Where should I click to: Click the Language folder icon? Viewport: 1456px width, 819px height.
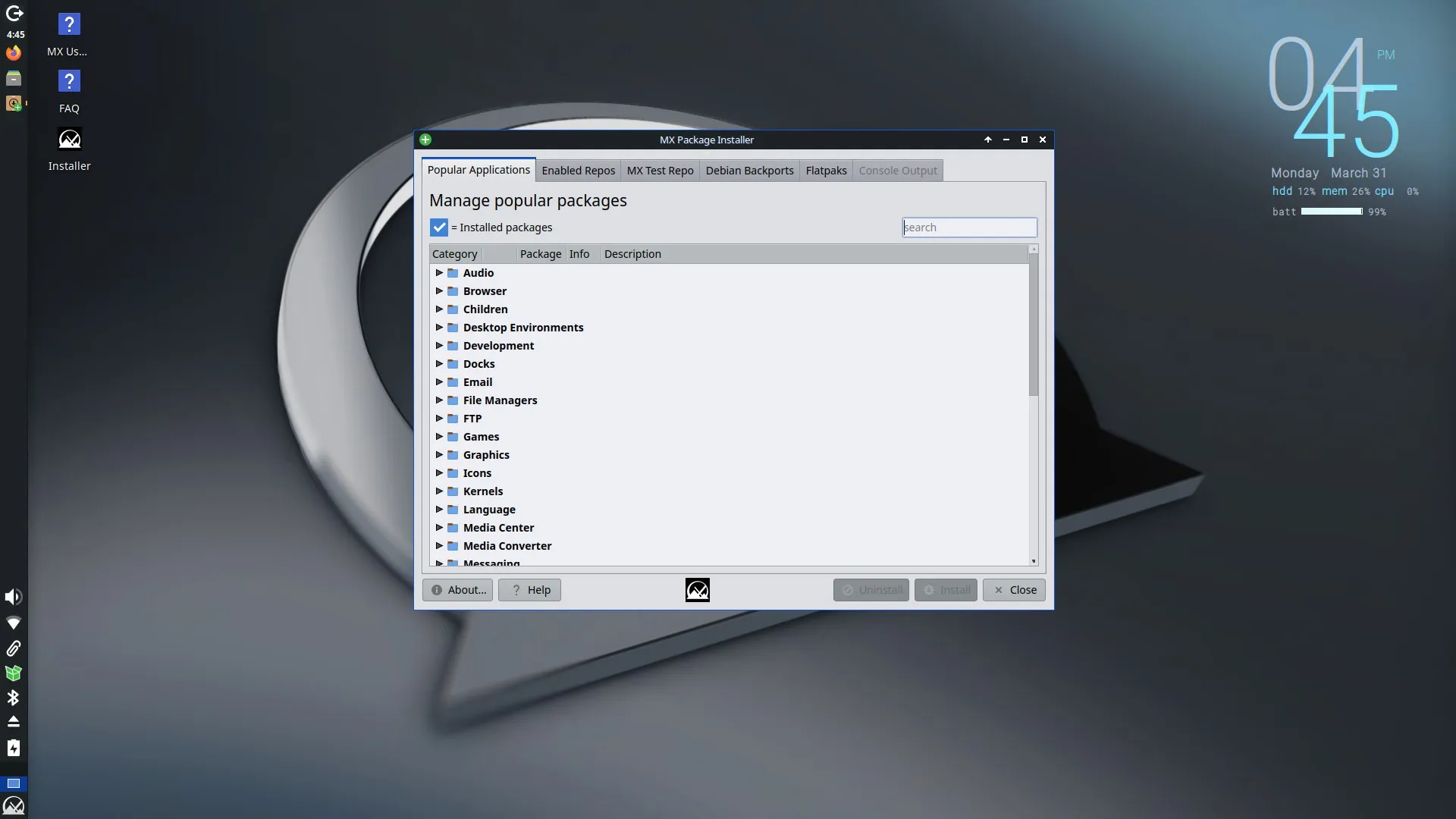point(453,510)
